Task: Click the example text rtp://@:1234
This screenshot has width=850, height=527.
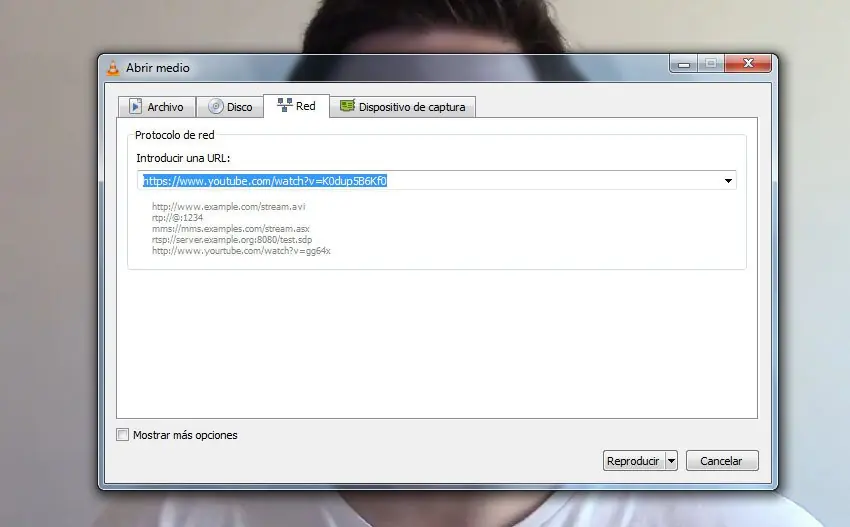Action: [177, 217]
